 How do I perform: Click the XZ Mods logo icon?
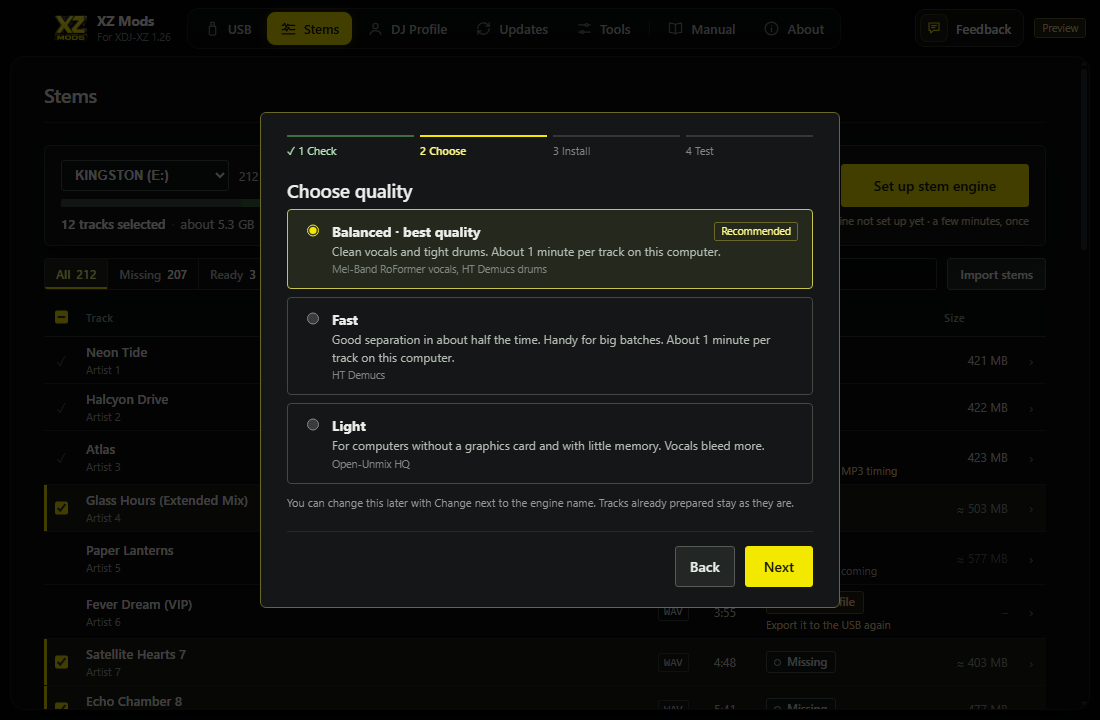[x=71, y=28]
